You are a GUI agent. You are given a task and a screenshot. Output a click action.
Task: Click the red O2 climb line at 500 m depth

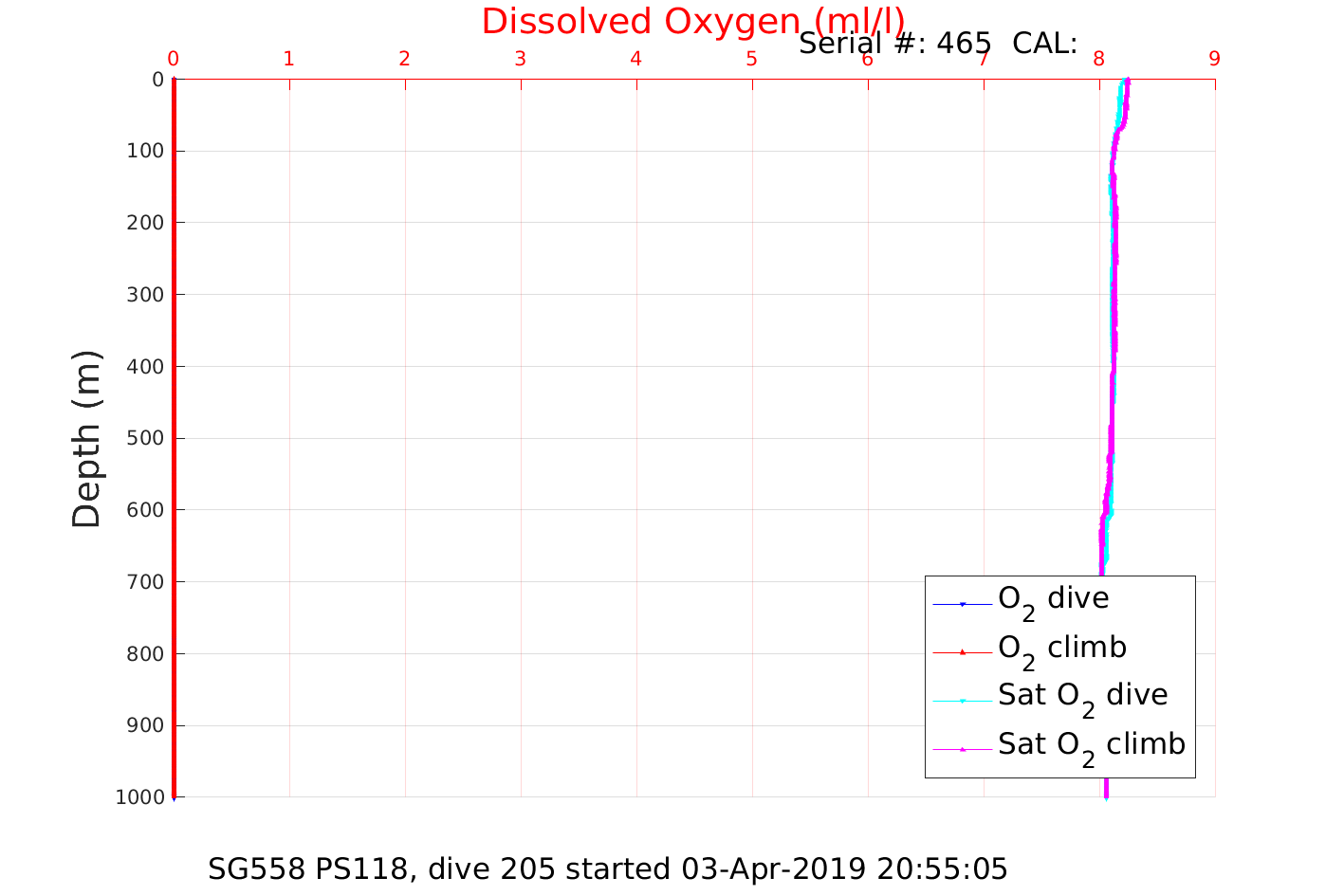click(x=175, y=438)
